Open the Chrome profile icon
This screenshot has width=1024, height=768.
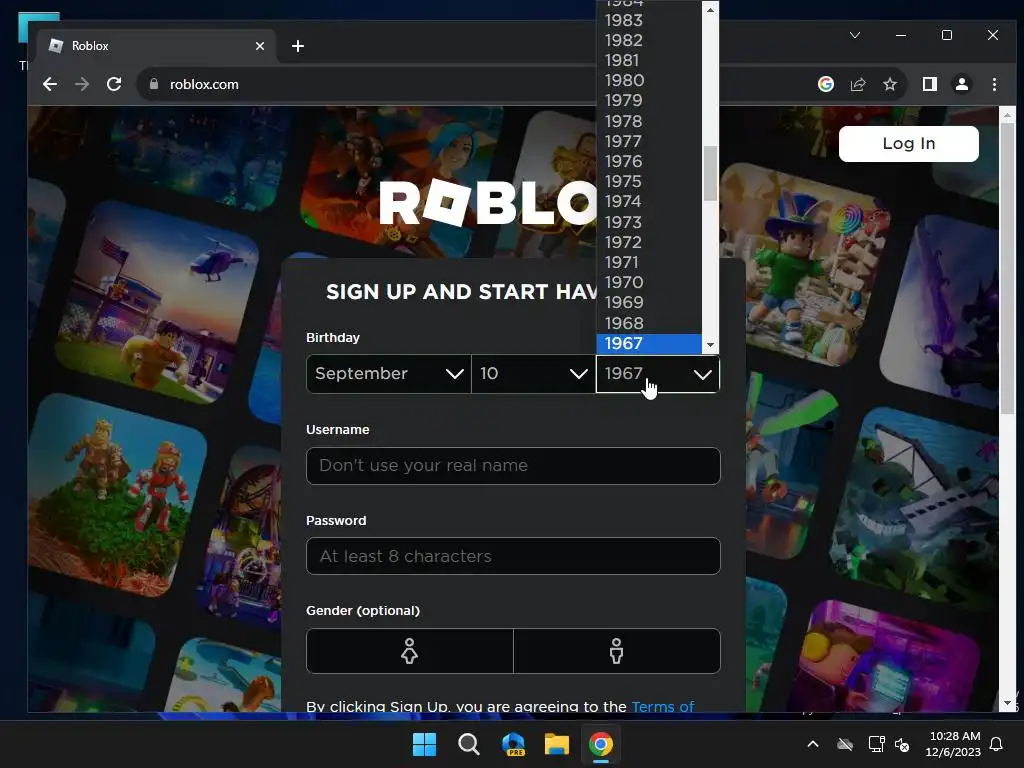(962, 84)
